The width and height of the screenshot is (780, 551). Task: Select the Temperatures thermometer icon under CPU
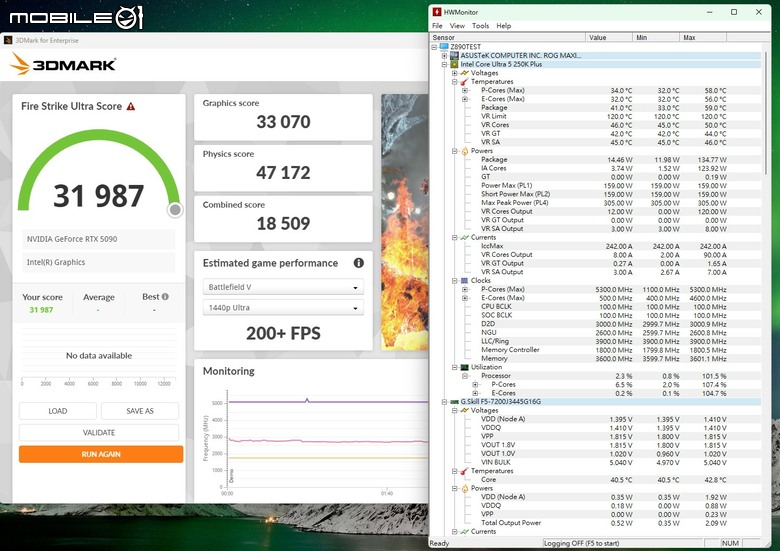tap(465, 82)
